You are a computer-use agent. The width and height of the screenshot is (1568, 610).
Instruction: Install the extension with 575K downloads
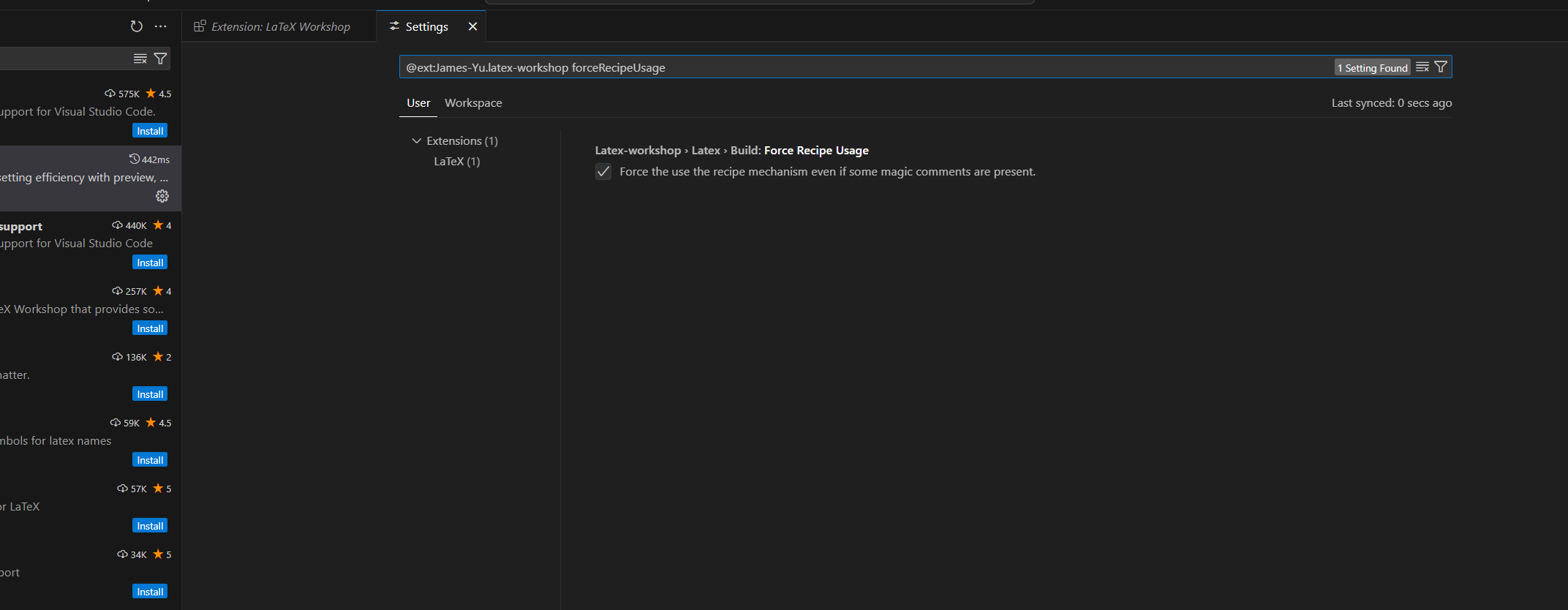pyautogui.click(x=150, y=131)
